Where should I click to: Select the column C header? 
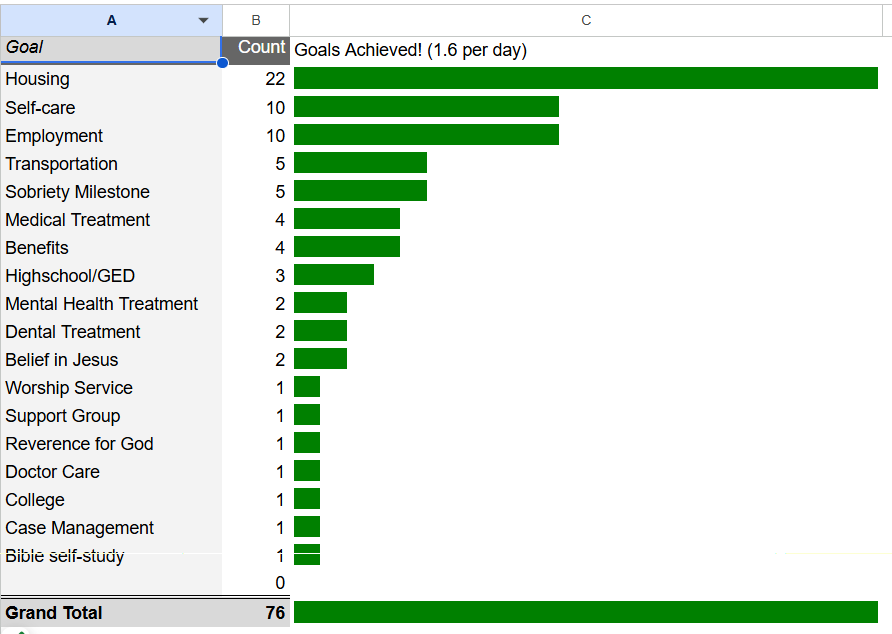pos(586,20)
